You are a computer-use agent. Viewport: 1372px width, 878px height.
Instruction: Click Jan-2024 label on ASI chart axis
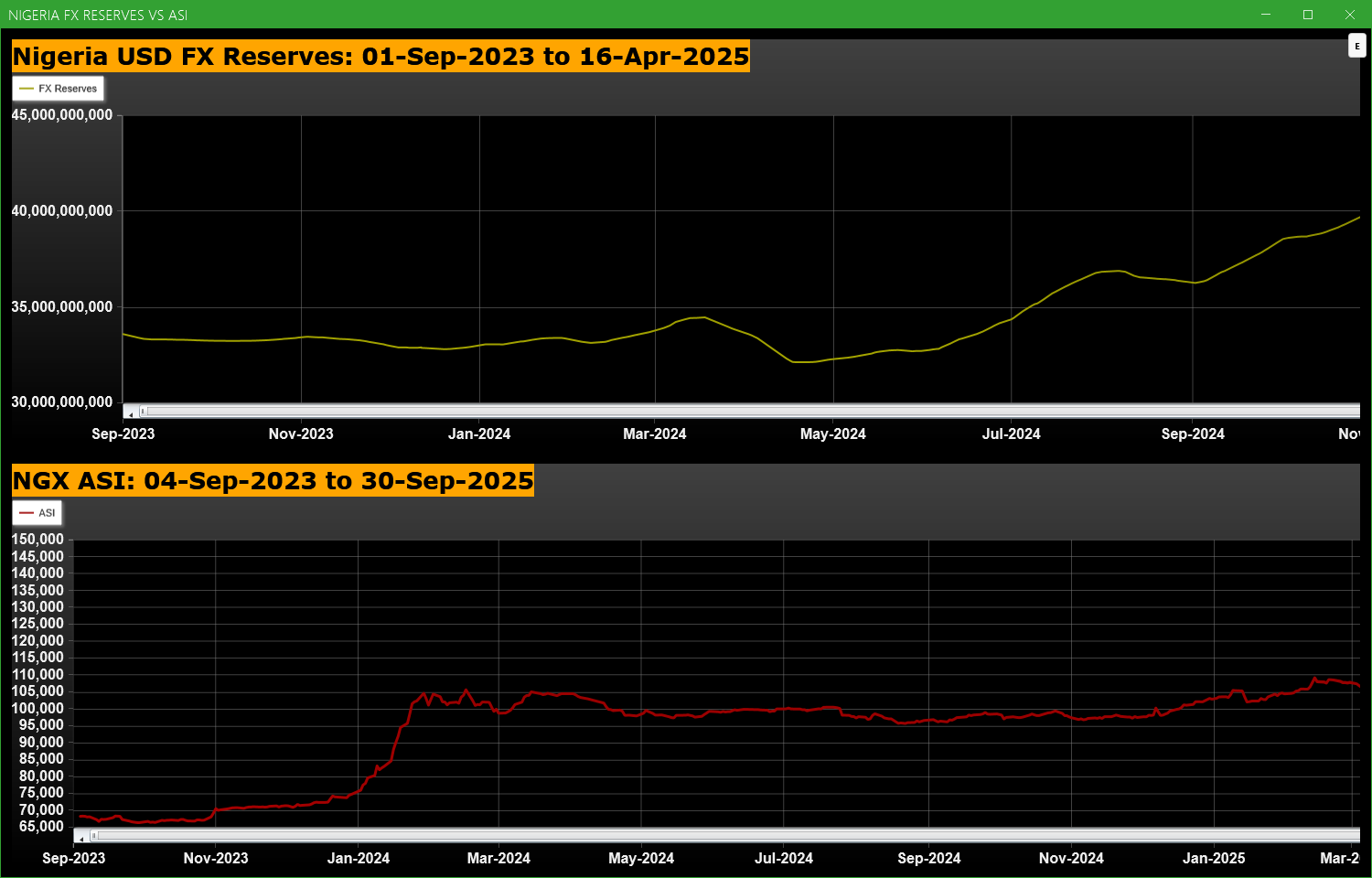(x=359, y=858)
